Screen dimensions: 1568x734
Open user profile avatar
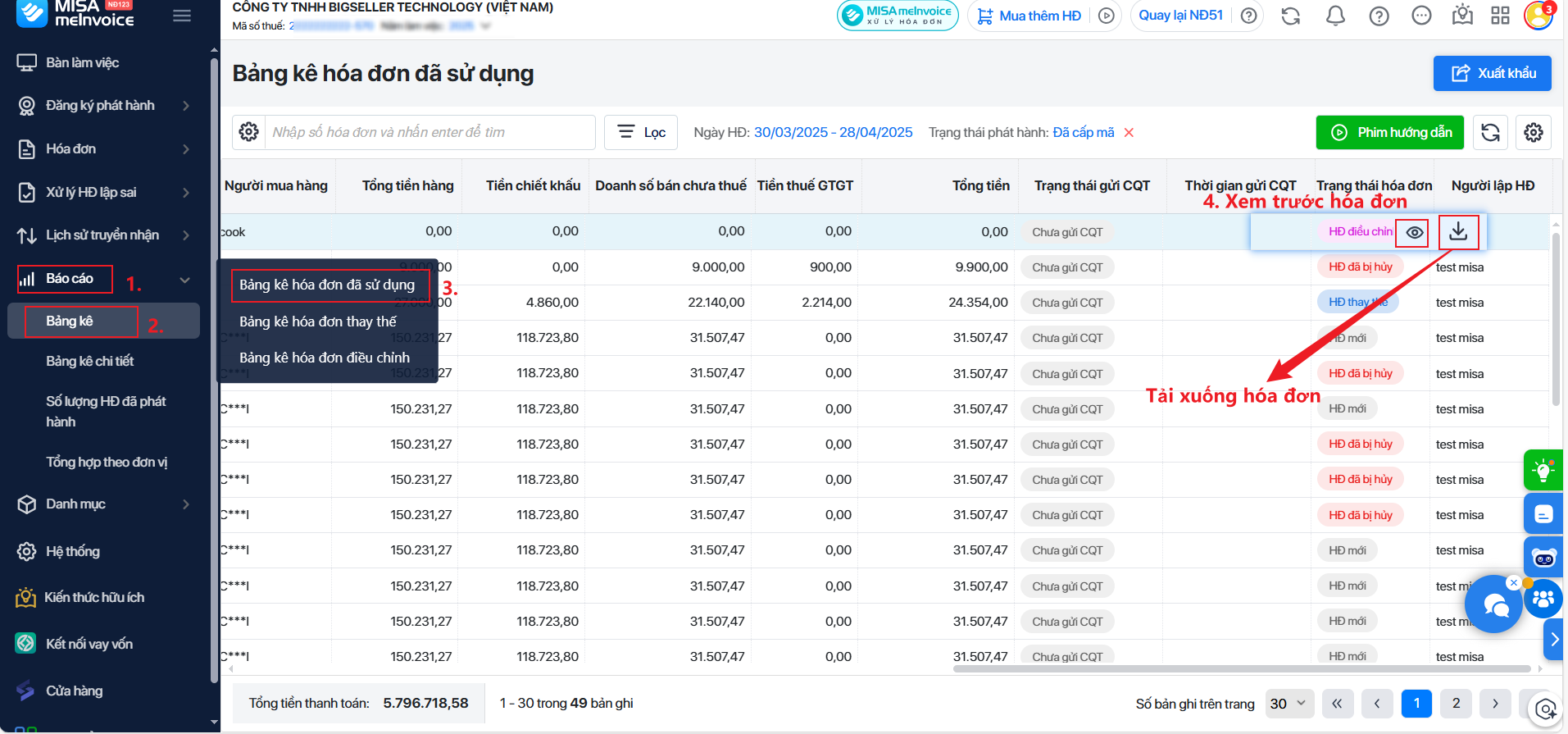tap(1538, 16)
